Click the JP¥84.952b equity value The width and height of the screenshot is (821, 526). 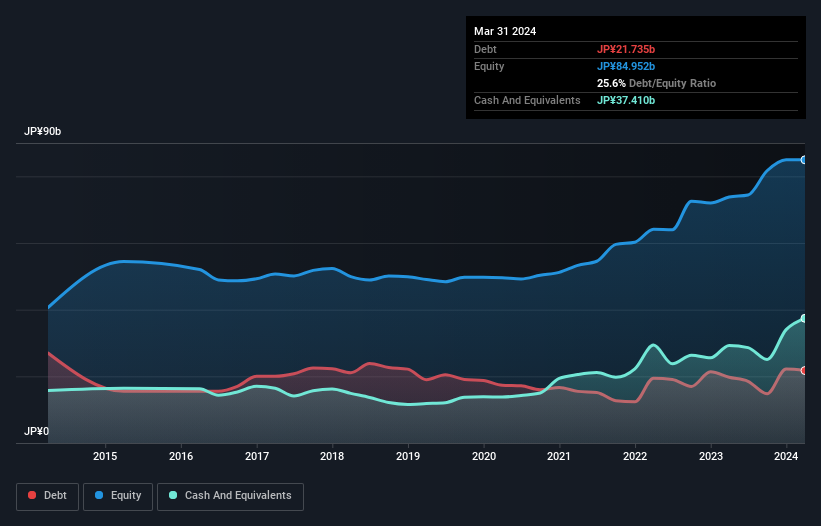click(626, 66)
